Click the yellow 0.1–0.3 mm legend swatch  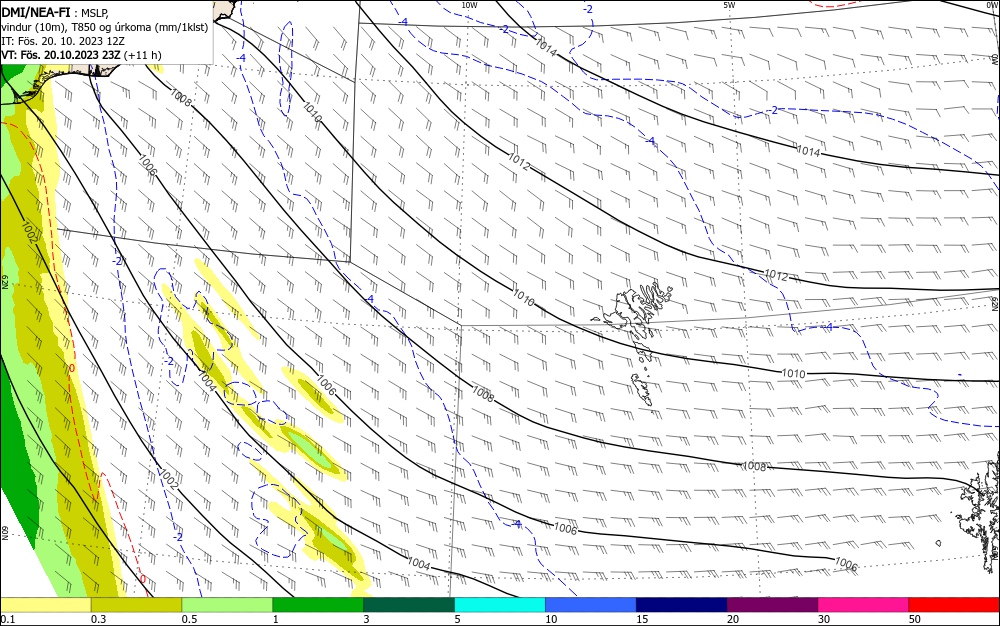(x=45, y=605)
